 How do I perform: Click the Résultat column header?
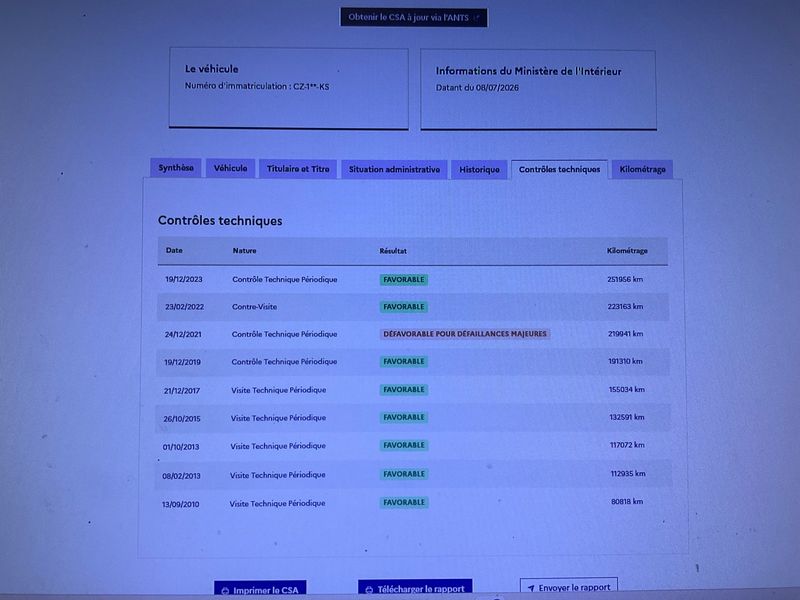pos(393,251)
